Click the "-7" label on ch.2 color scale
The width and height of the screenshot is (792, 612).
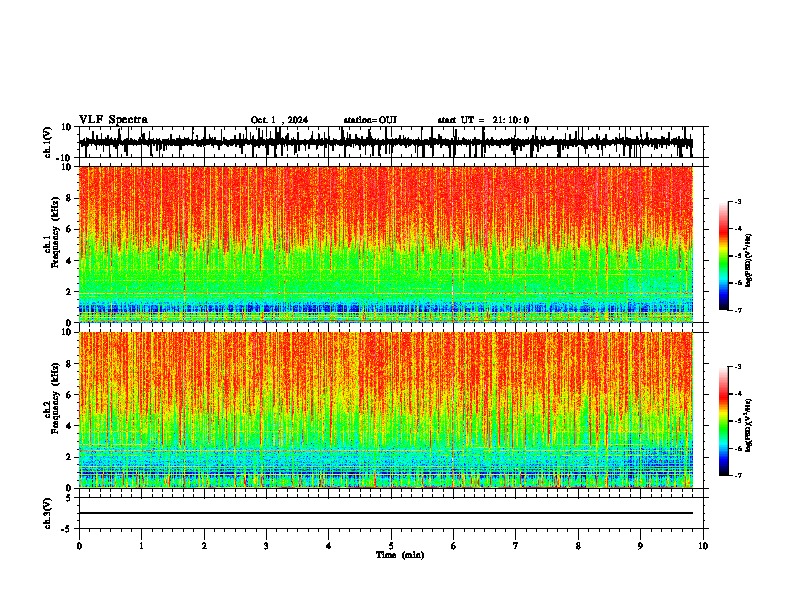tap(738, 475)
